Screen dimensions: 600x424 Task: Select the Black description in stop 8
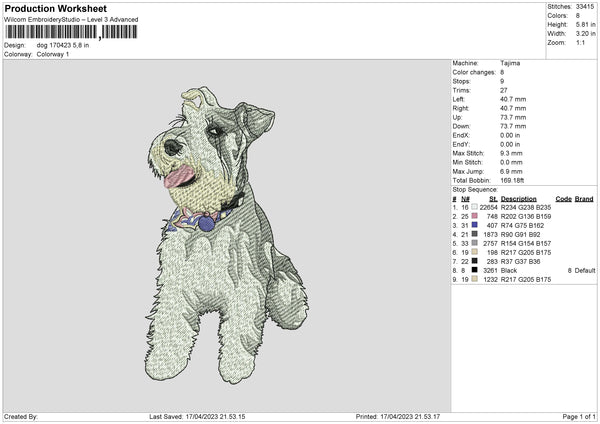[509, 271]
